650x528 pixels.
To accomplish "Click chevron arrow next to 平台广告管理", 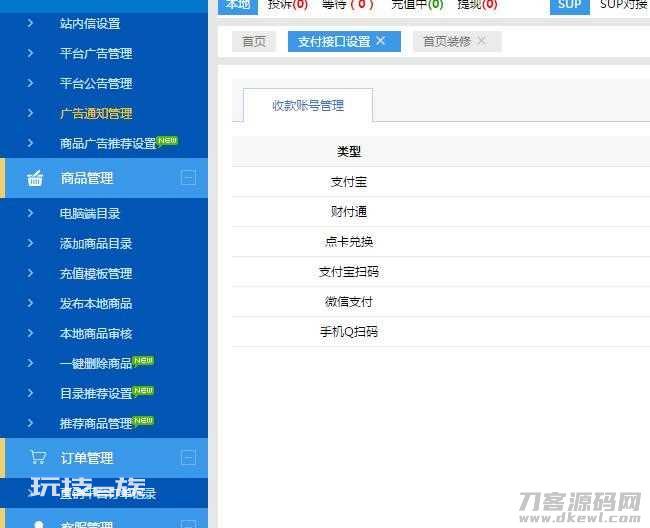I will click(x=30, y=53).
